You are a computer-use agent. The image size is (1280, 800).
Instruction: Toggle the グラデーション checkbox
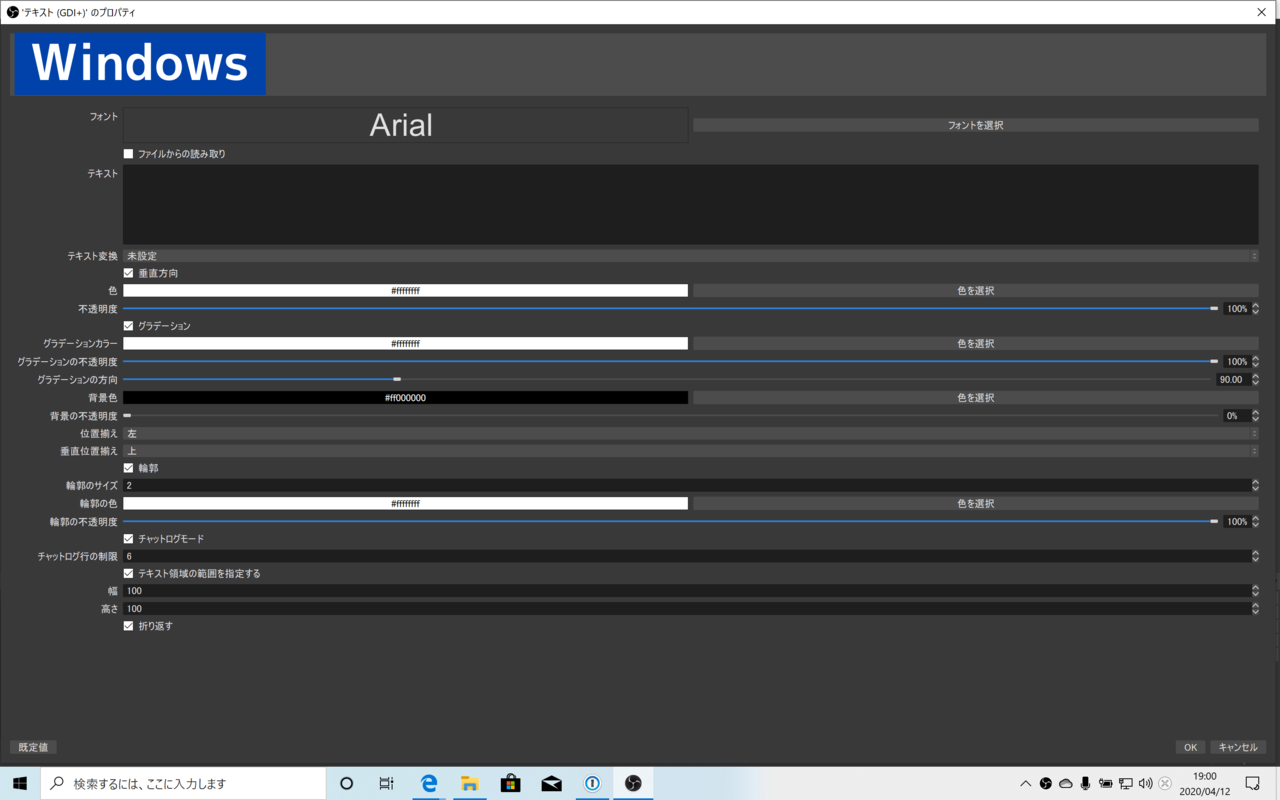point(128,326)
